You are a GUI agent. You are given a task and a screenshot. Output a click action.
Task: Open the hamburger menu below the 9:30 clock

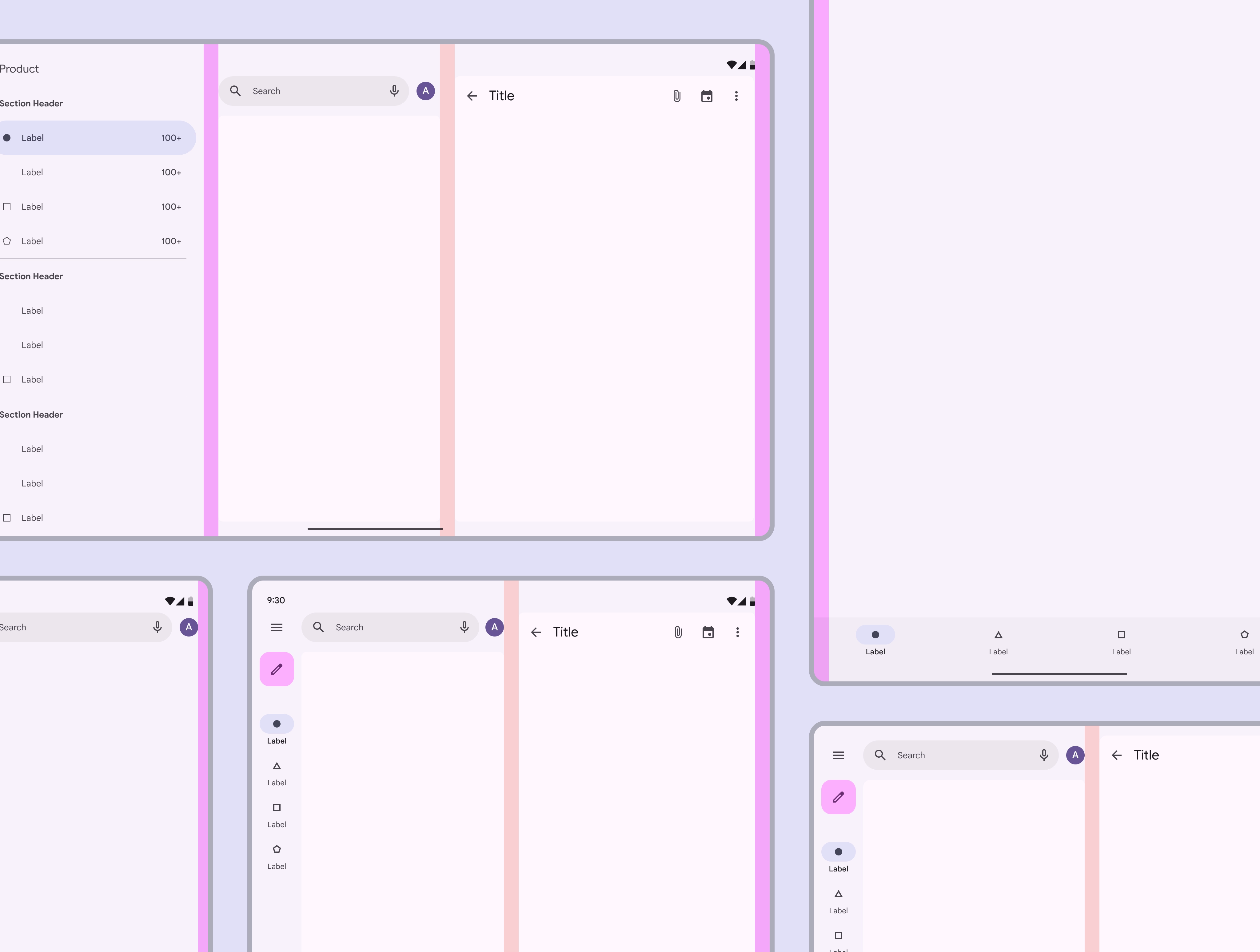277,628
